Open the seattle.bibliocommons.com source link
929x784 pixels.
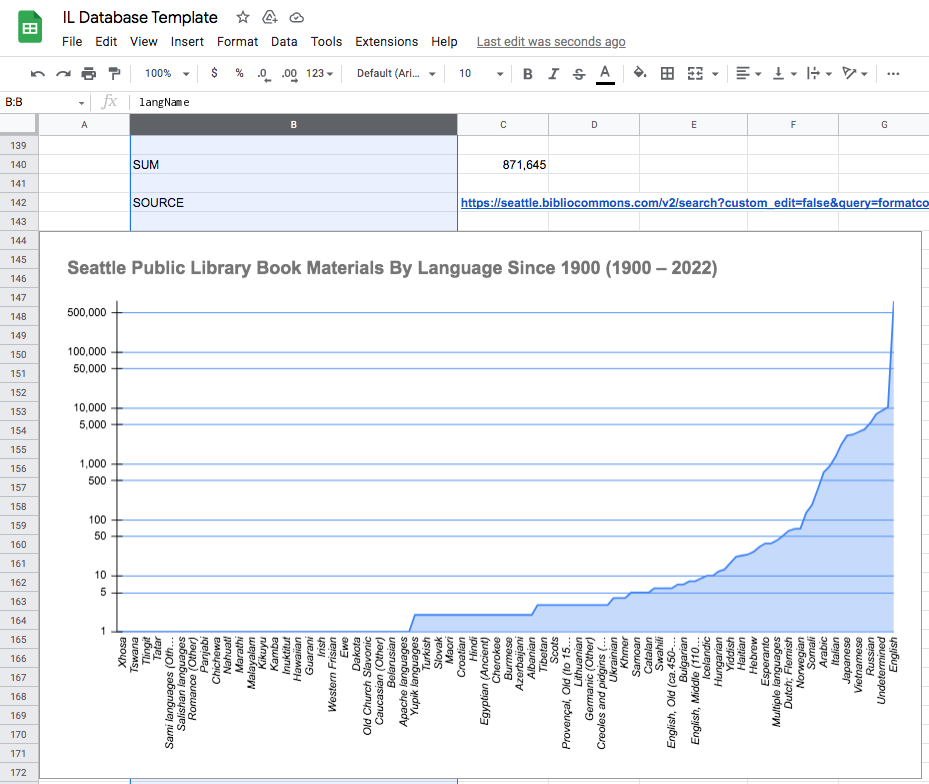click(694, 203)
